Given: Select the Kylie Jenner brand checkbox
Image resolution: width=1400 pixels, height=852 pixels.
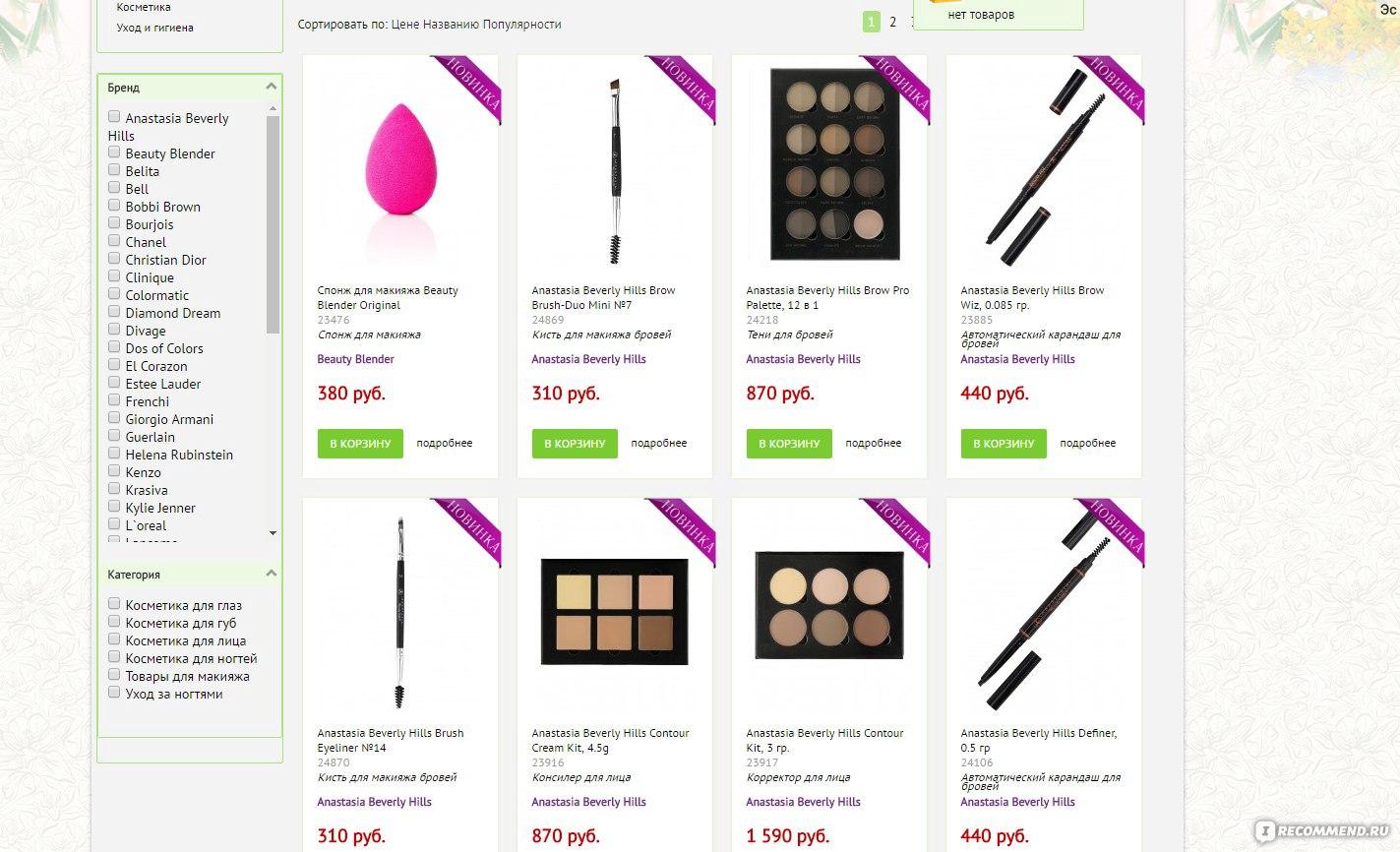Looking at the screenshot, I should point(114,507).
